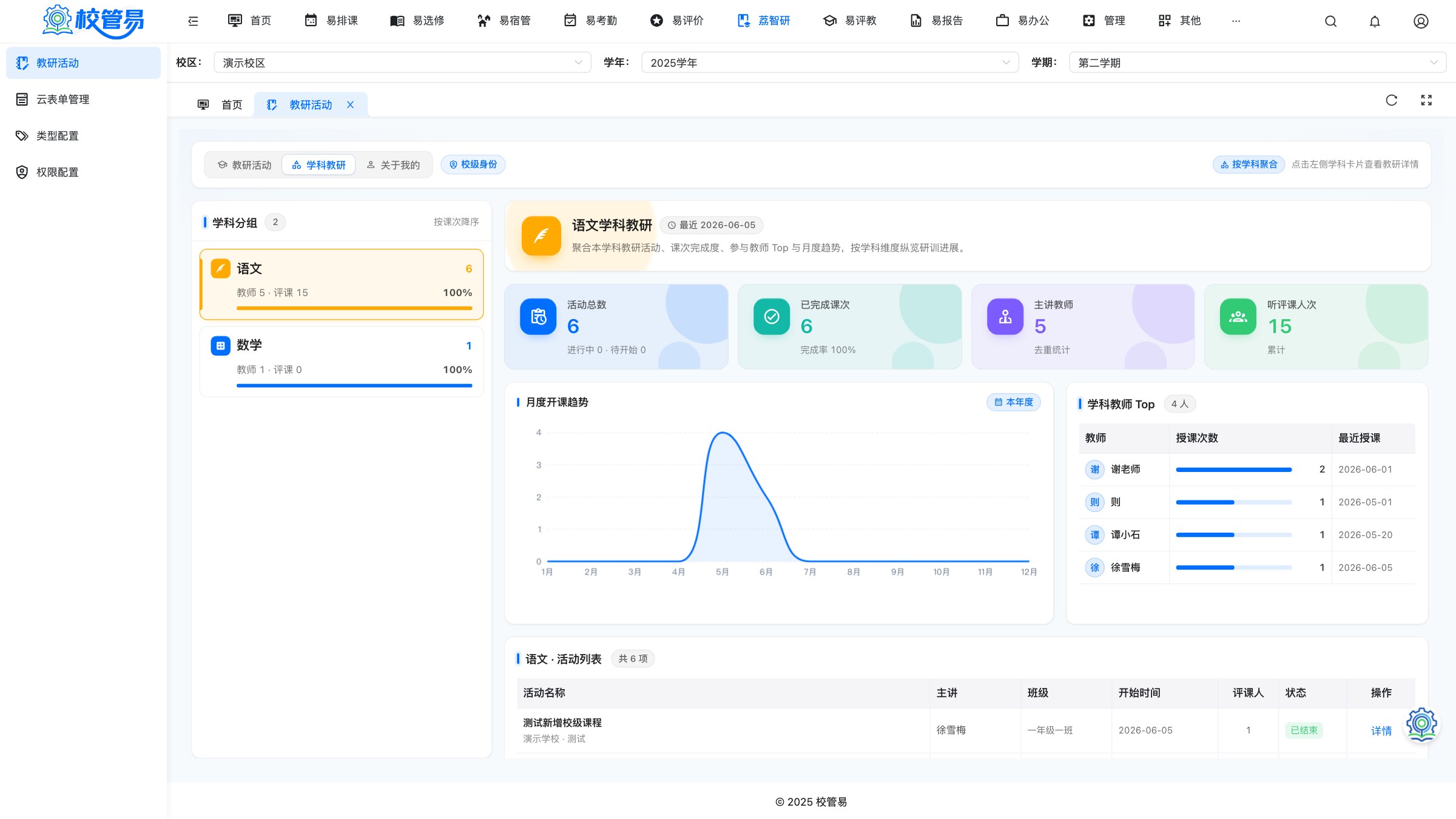Click 按课次降序 sort label

coord(456,222)
